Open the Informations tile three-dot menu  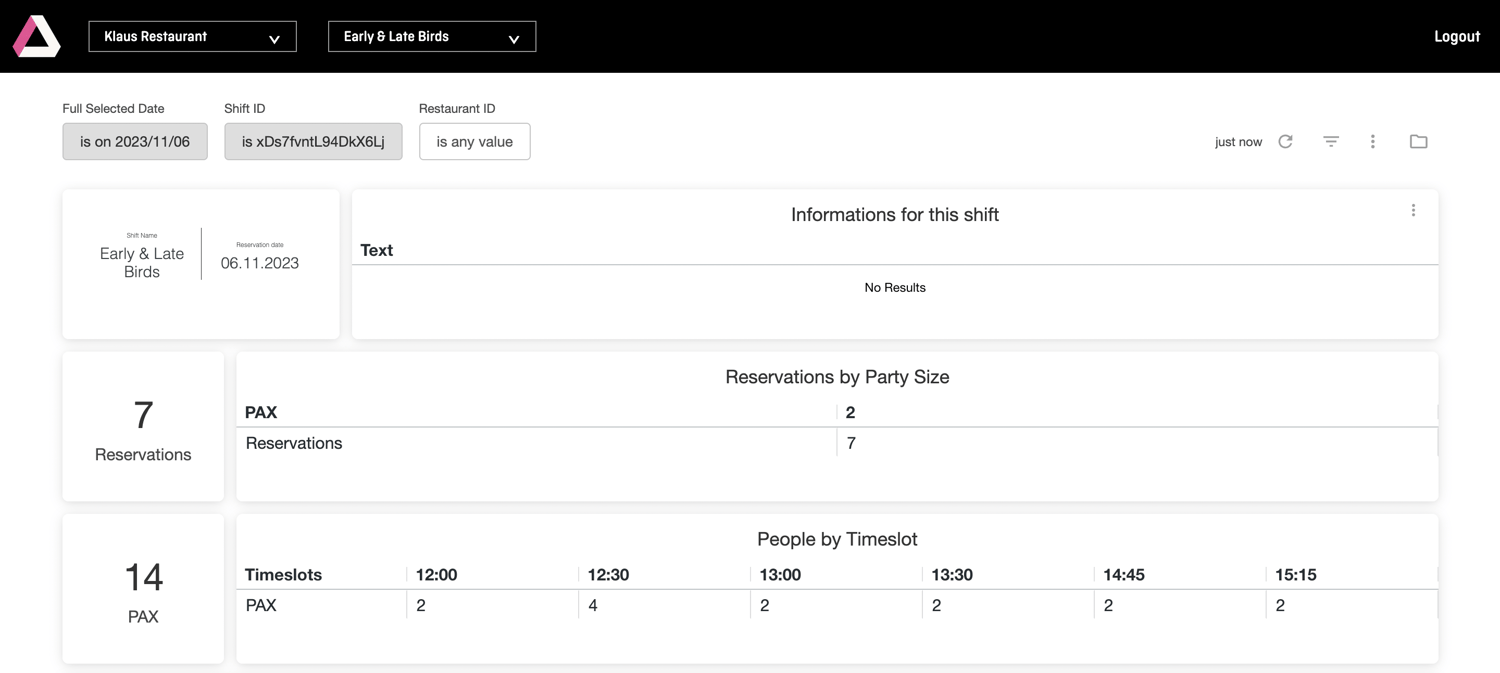1412,211
